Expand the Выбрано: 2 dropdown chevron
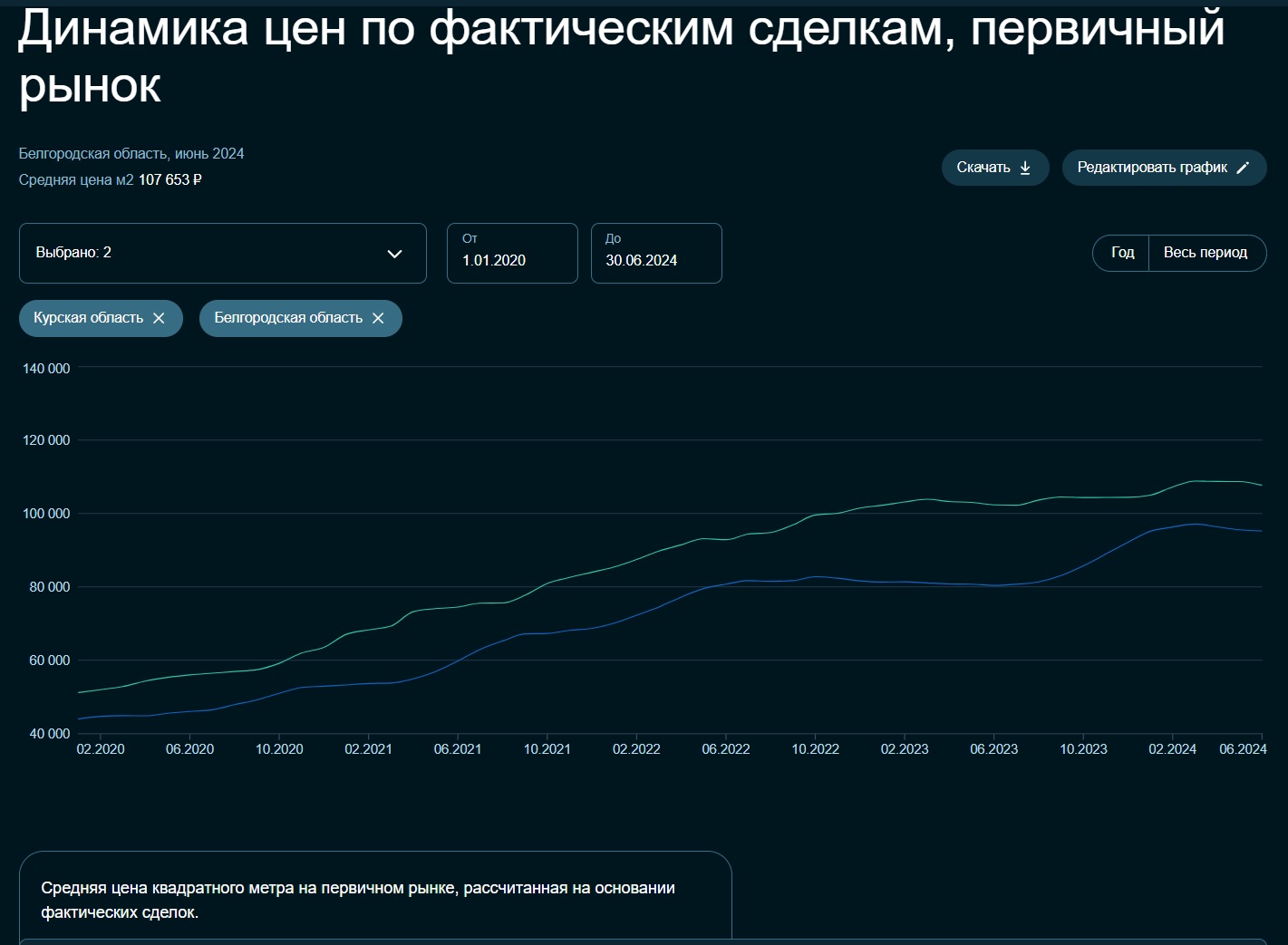 (394, 254)
